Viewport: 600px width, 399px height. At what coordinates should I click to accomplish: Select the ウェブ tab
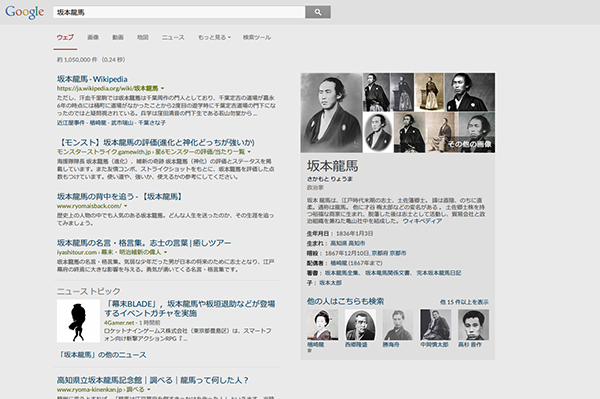[65, 37]
